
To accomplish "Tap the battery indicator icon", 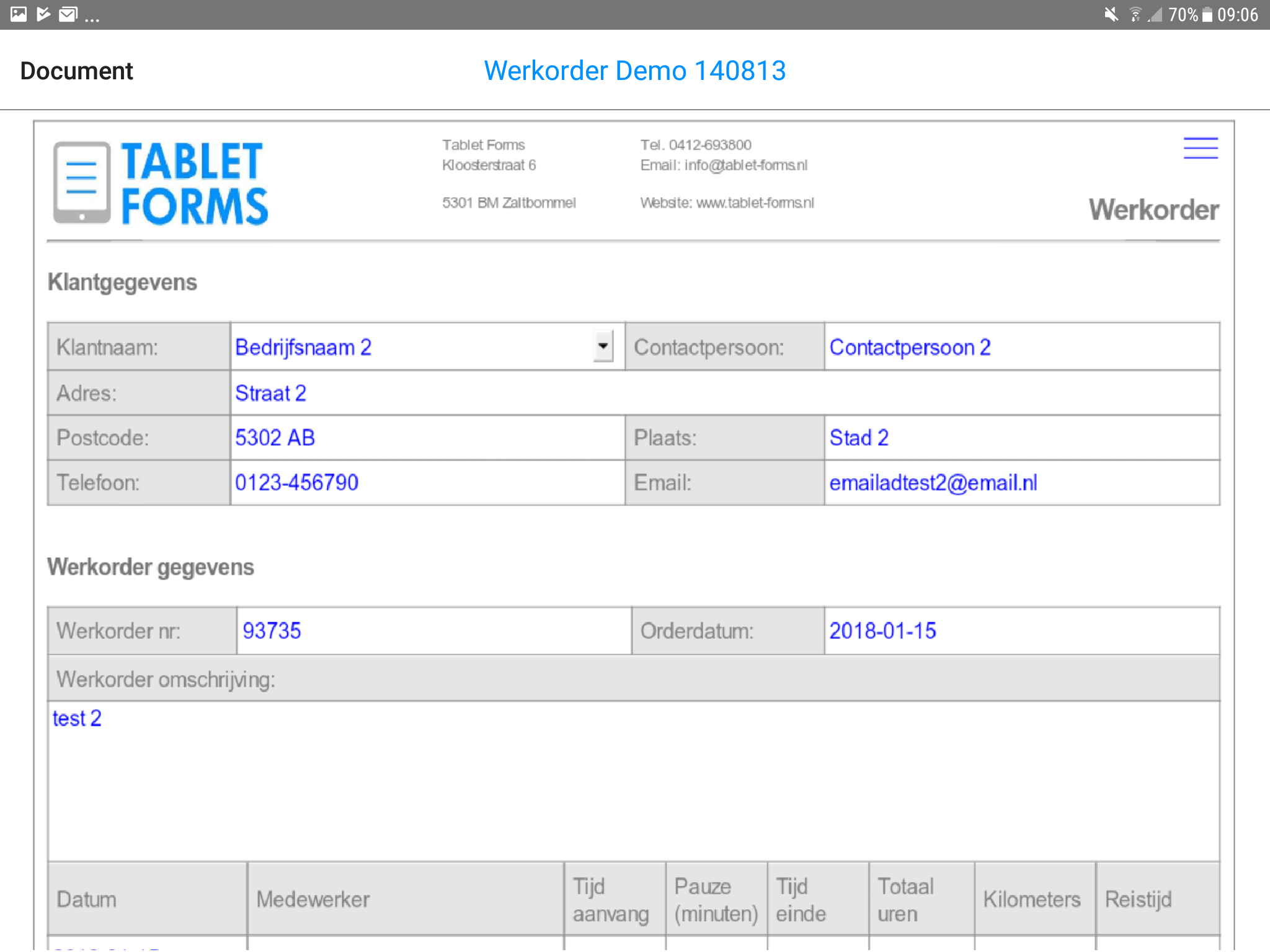I will pos(1207,14).
